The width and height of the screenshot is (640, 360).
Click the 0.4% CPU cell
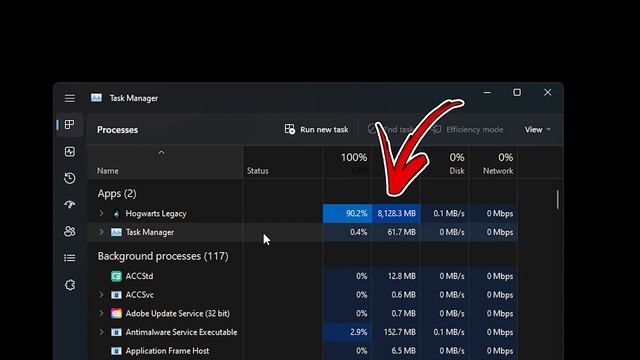point(347,232)
